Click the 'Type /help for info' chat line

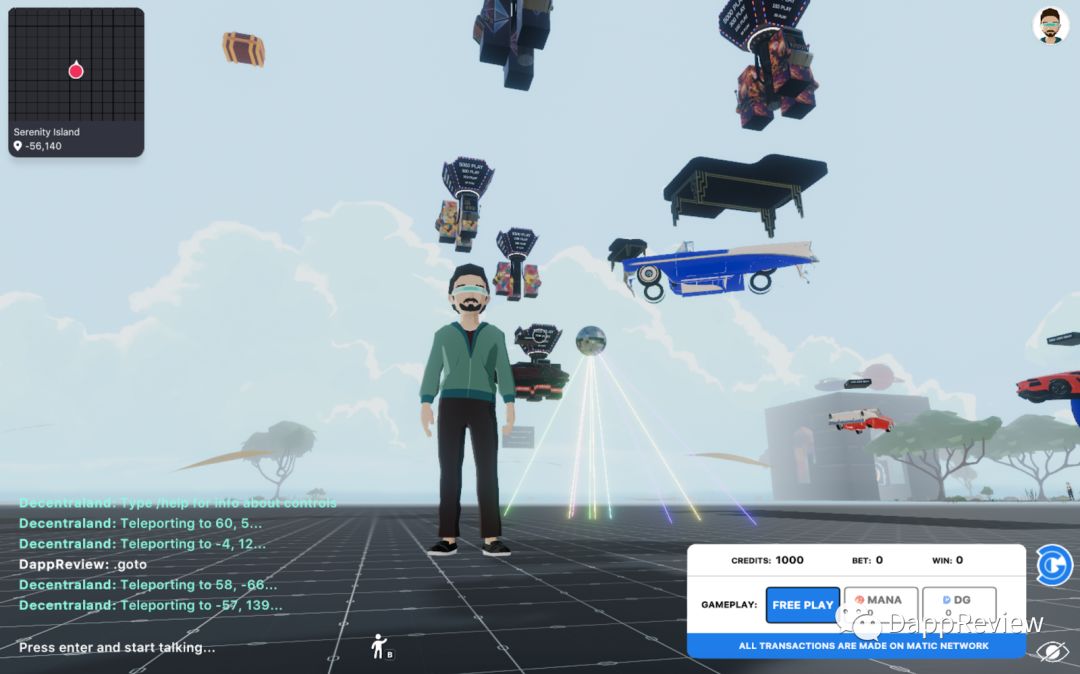click(178, 503)
